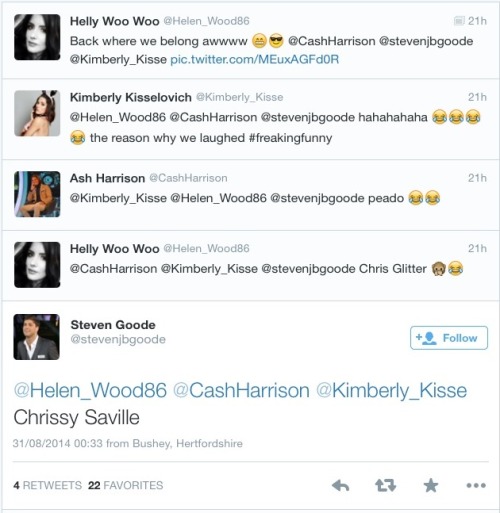
Task: Open the #freakingfunny hashtag
Action: 290,138
